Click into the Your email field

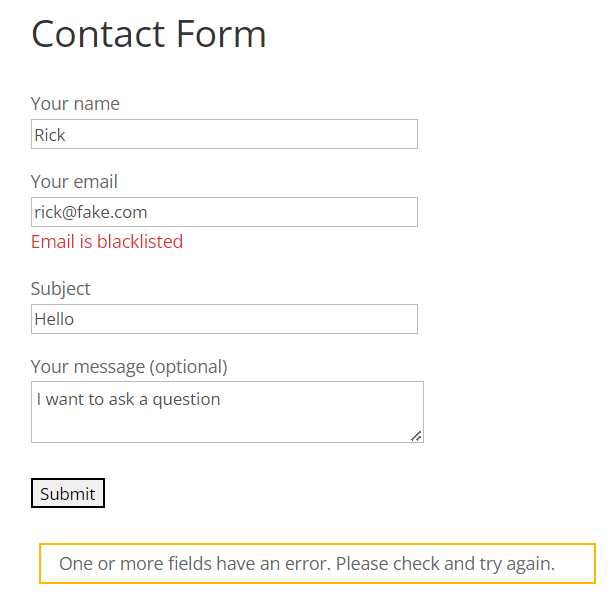pos(224,212)
